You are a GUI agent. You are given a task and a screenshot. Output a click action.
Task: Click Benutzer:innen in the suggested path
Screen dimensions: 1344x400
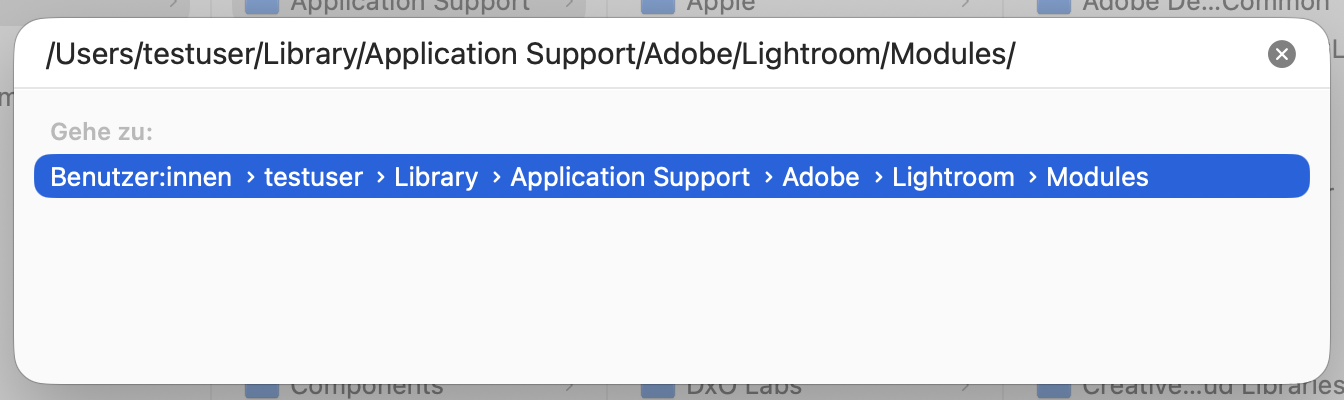(x=141, y=177)
